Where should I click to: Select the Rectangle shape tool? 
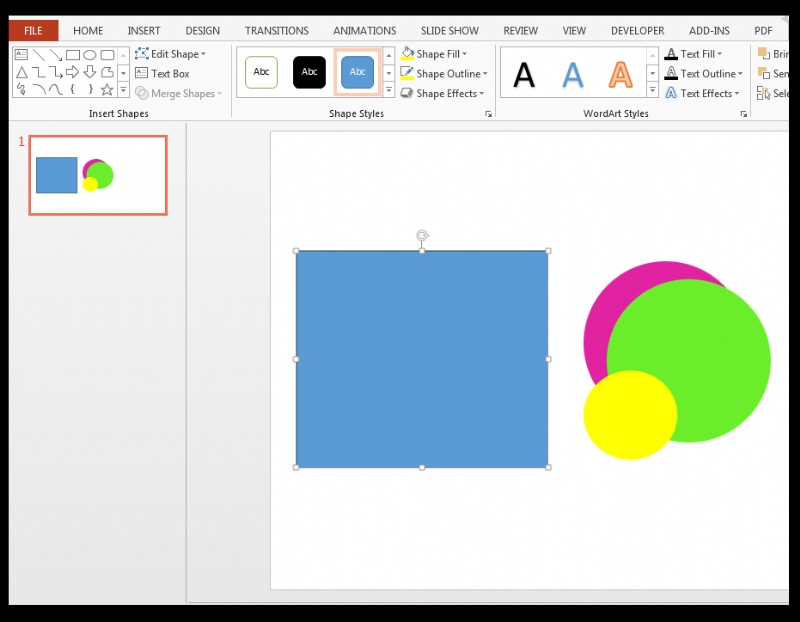71,55
